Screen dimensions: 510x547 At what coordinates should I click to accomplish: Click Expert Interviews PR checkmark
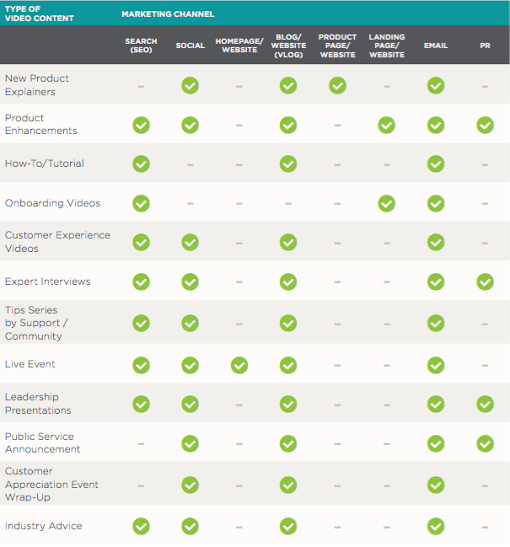[x=485, y=282]
